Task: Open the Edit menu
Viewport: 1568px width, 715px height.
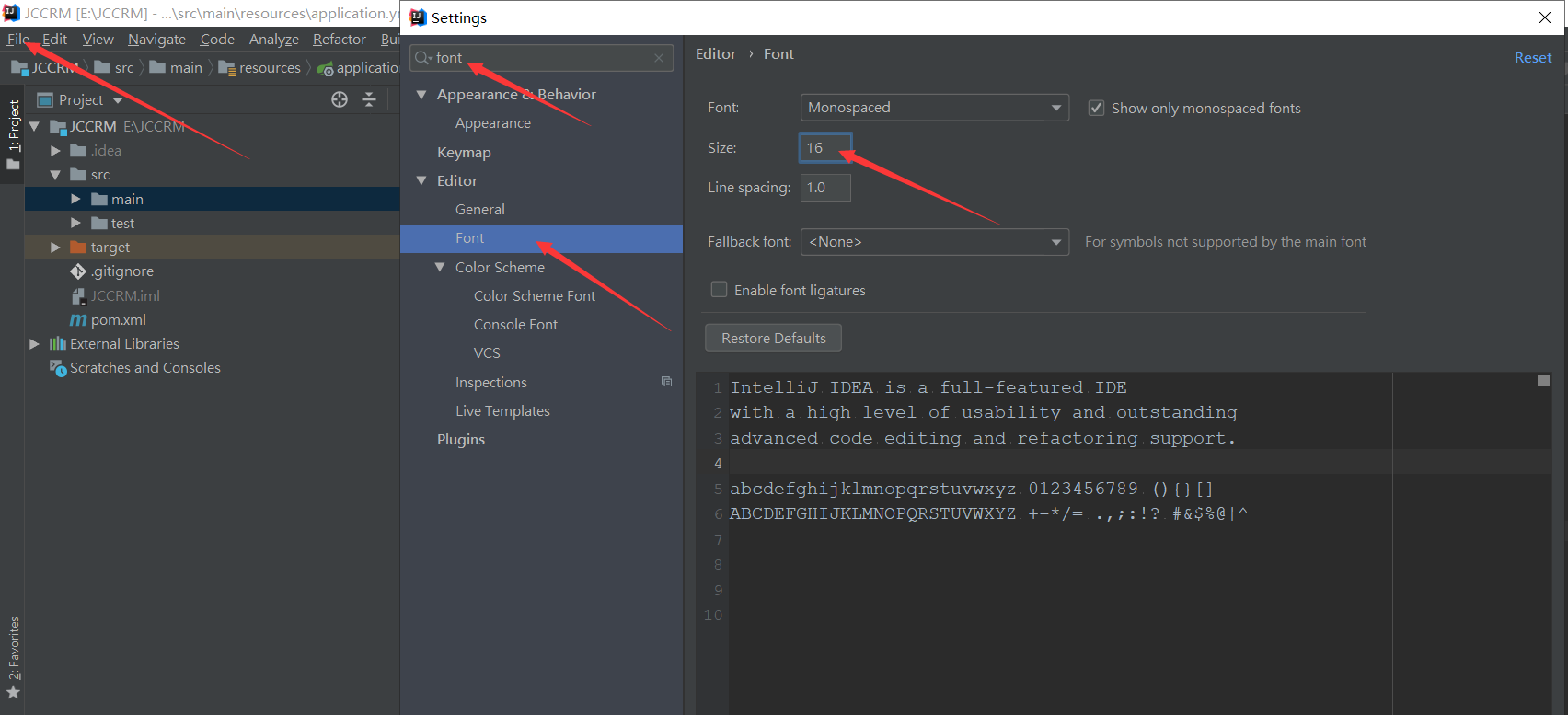Action: [54, 39]
